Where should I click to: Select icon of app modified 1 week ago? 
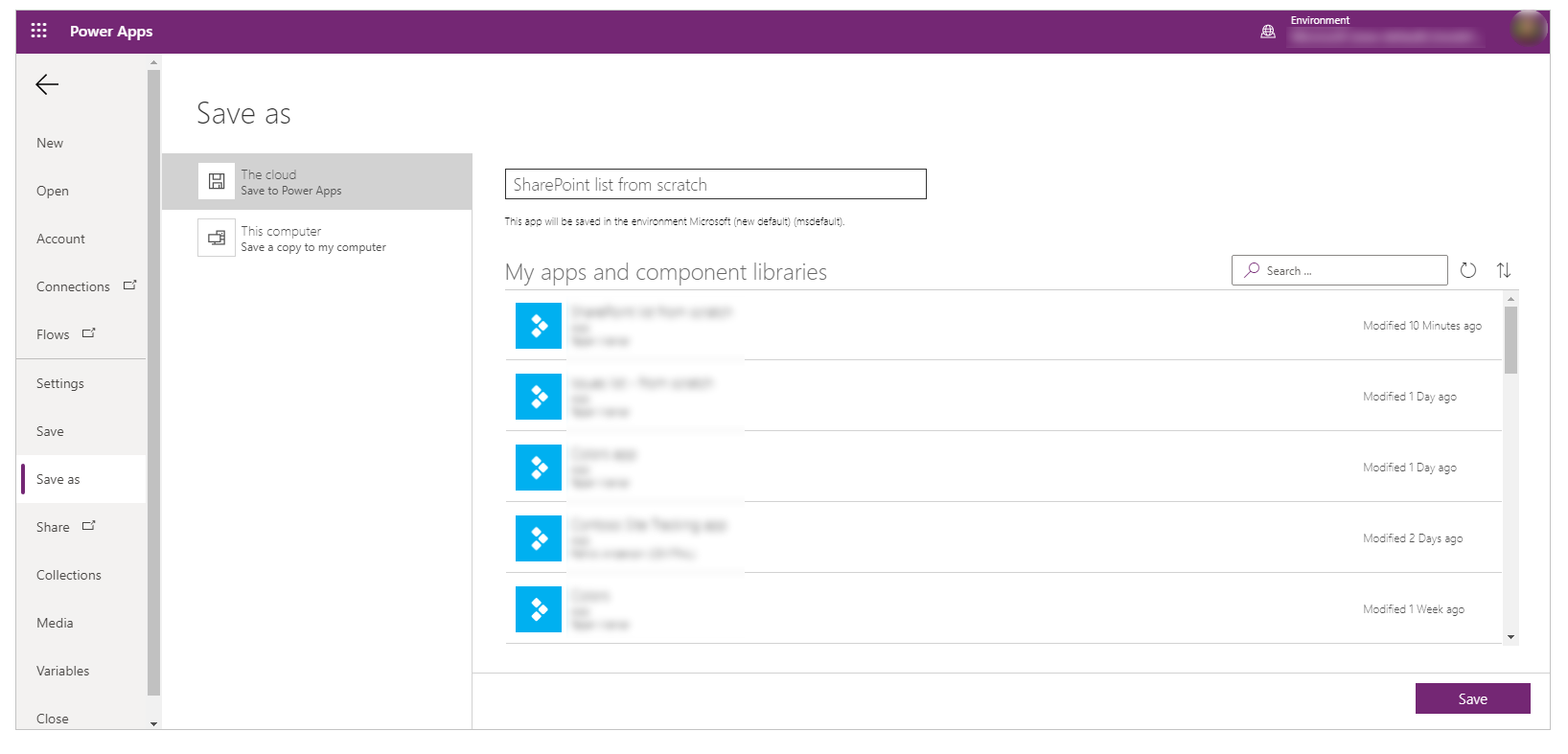(539, 609)
